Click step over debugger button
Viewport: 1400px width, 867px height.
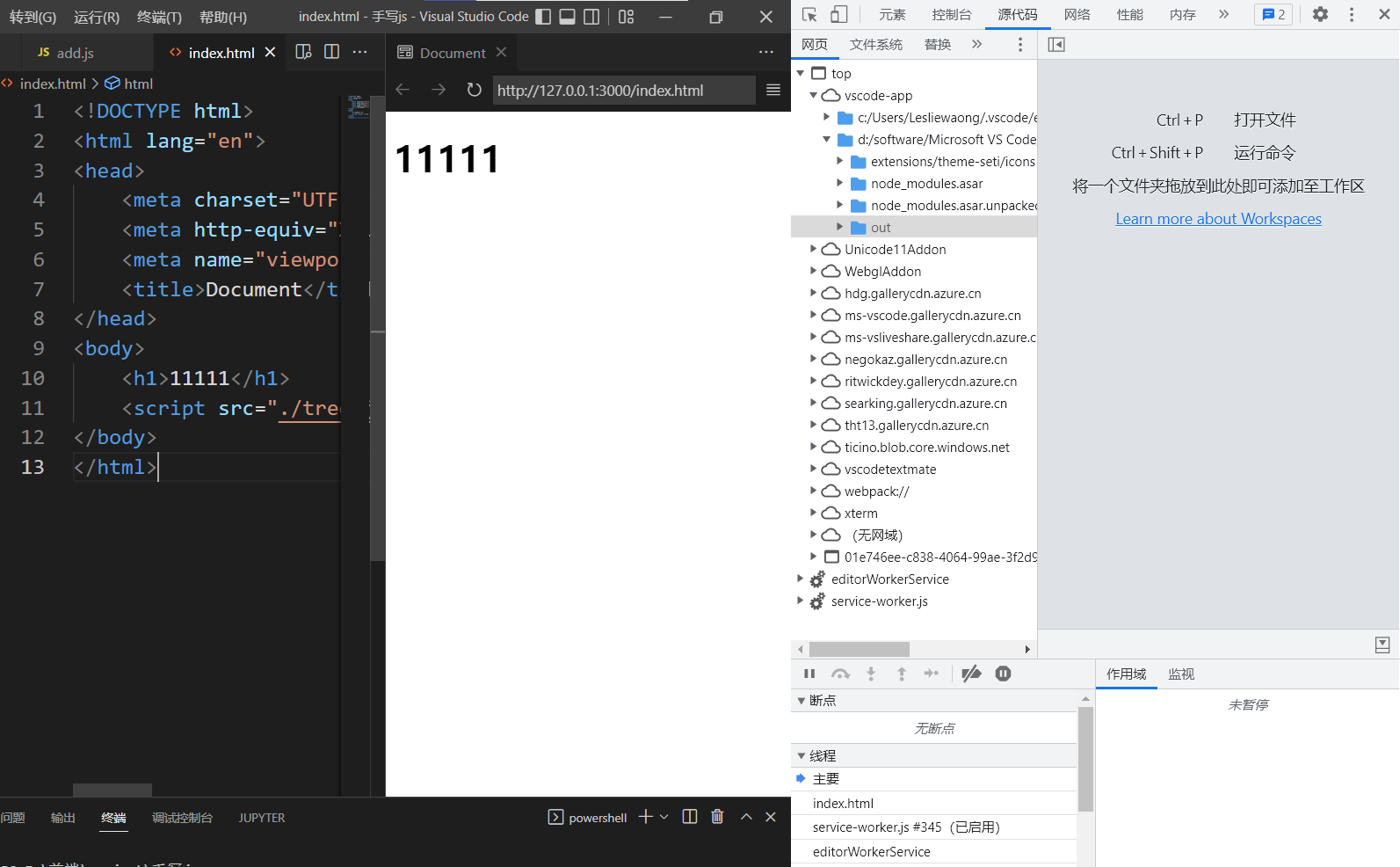(841, 674)
